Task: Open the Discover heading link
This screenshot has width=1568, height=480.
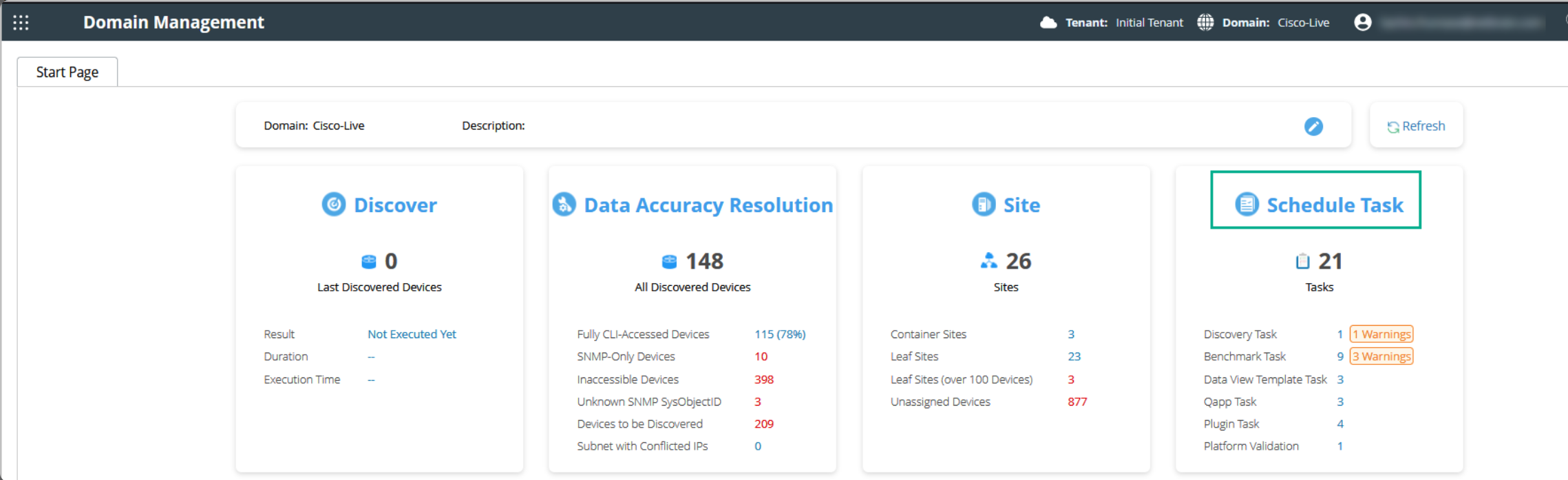Action: (395, 205)
